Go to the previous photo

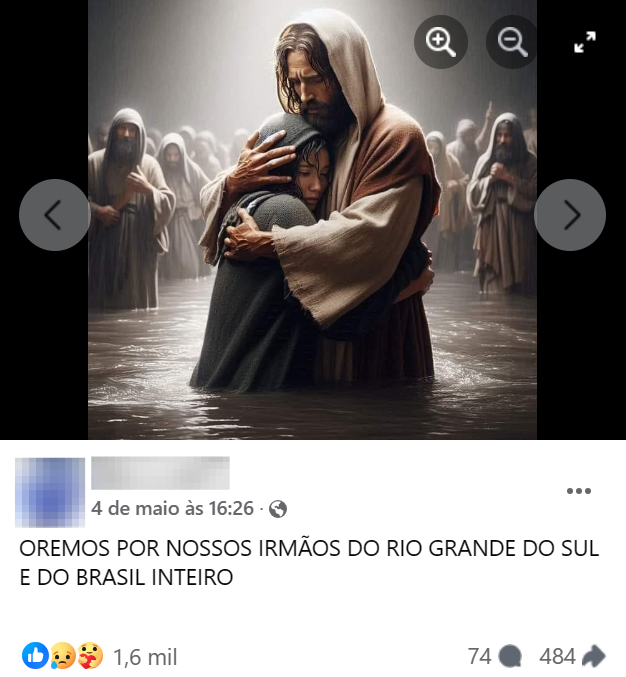(x=54, y=215)
